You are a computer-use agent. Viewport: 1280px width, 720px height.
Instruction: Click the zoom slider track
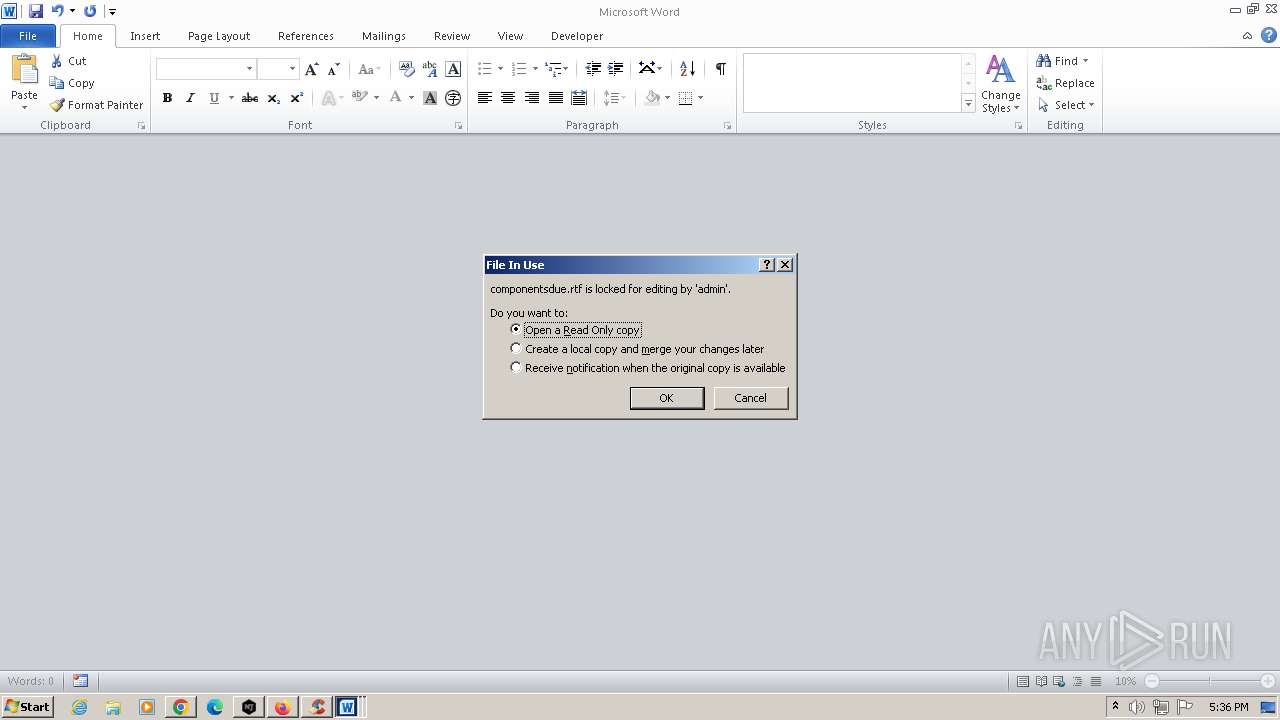click(x=1209, y=681)
